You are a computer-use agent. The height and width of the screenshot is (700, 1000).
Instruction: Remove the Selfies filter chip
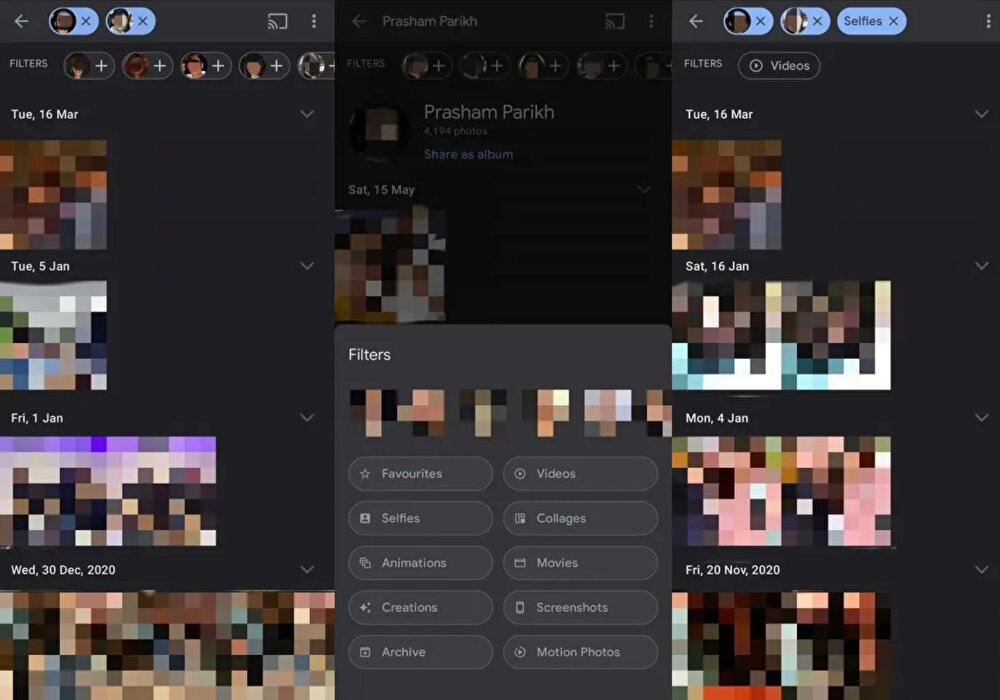click(893, 21)
